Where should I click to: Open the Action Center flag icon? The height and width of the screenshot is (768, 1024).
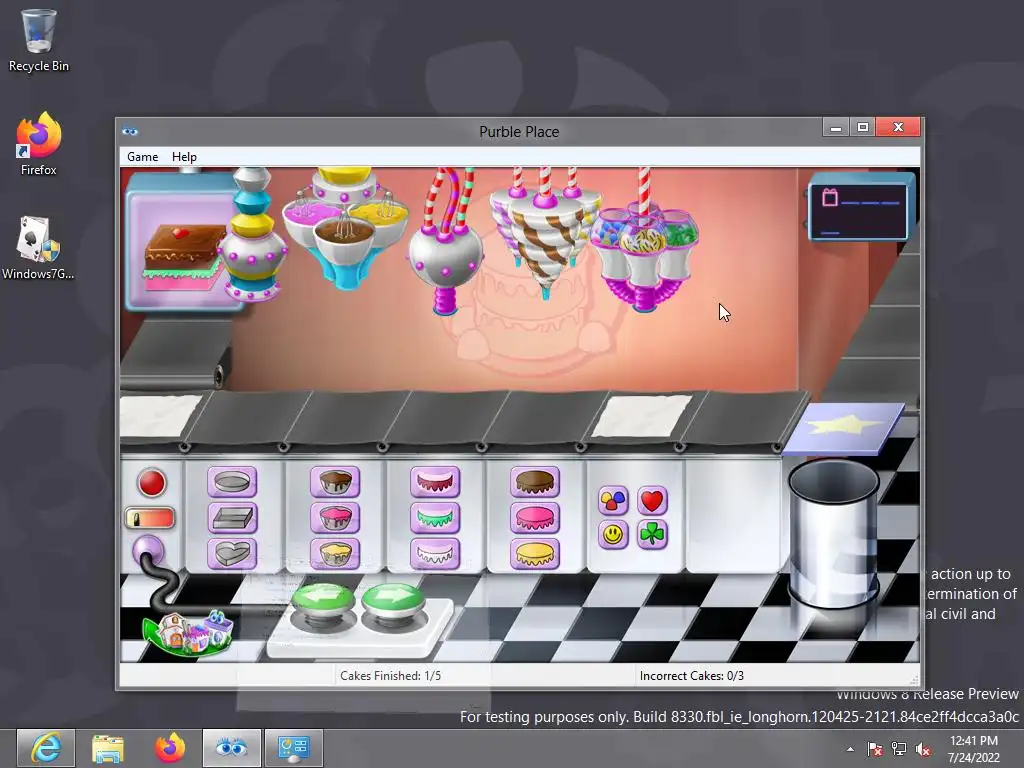coord(874,749)
